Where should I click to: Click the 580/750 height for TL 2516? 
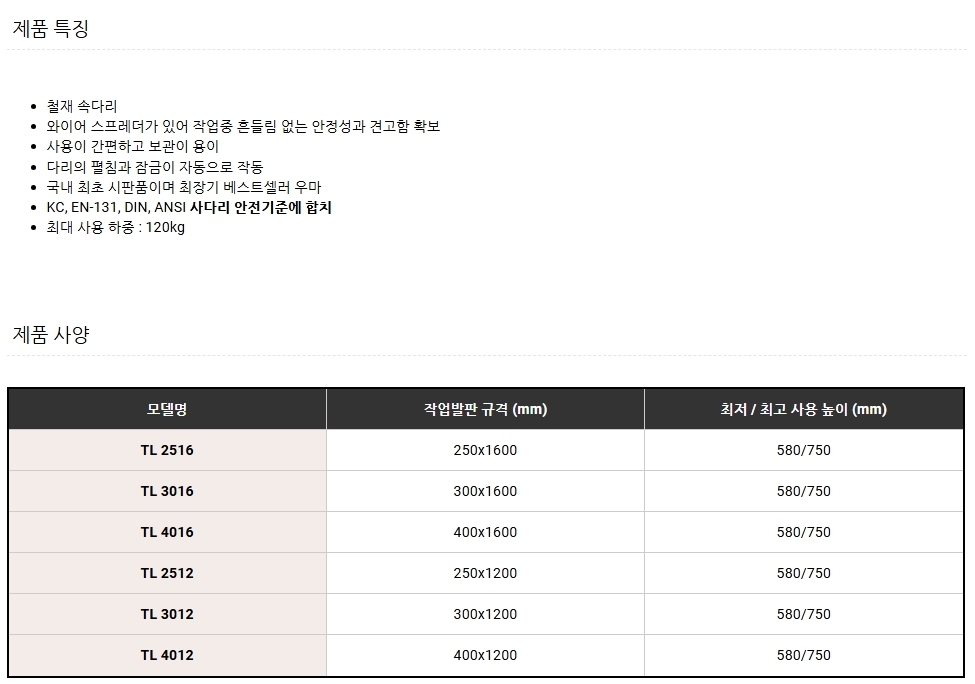tap(804, 450)
